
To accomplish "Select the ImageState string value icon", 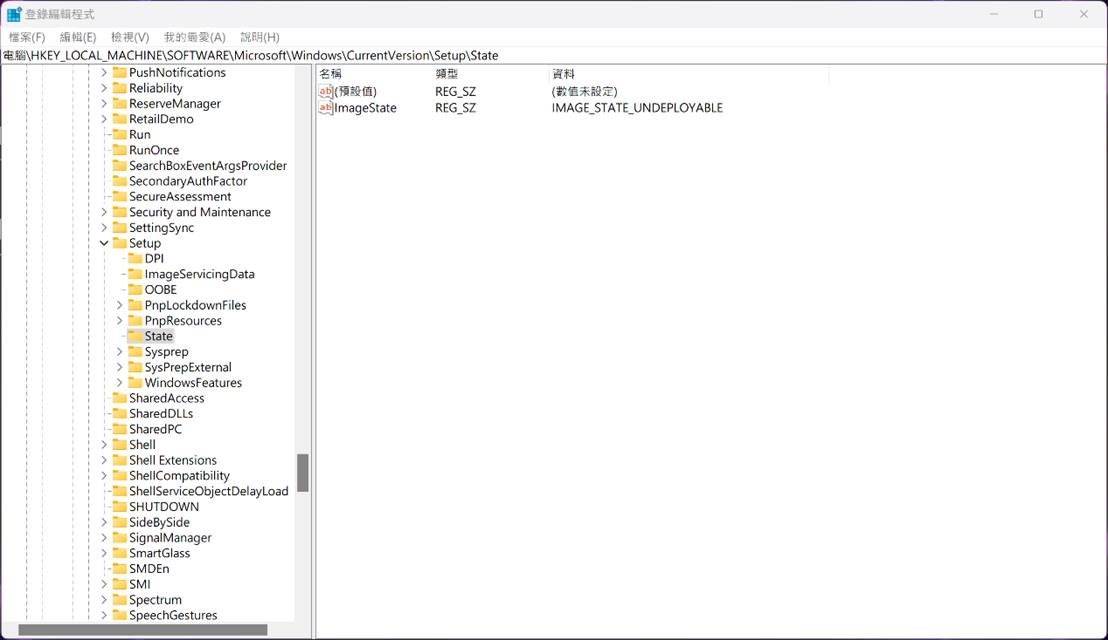I will (325, 108).
